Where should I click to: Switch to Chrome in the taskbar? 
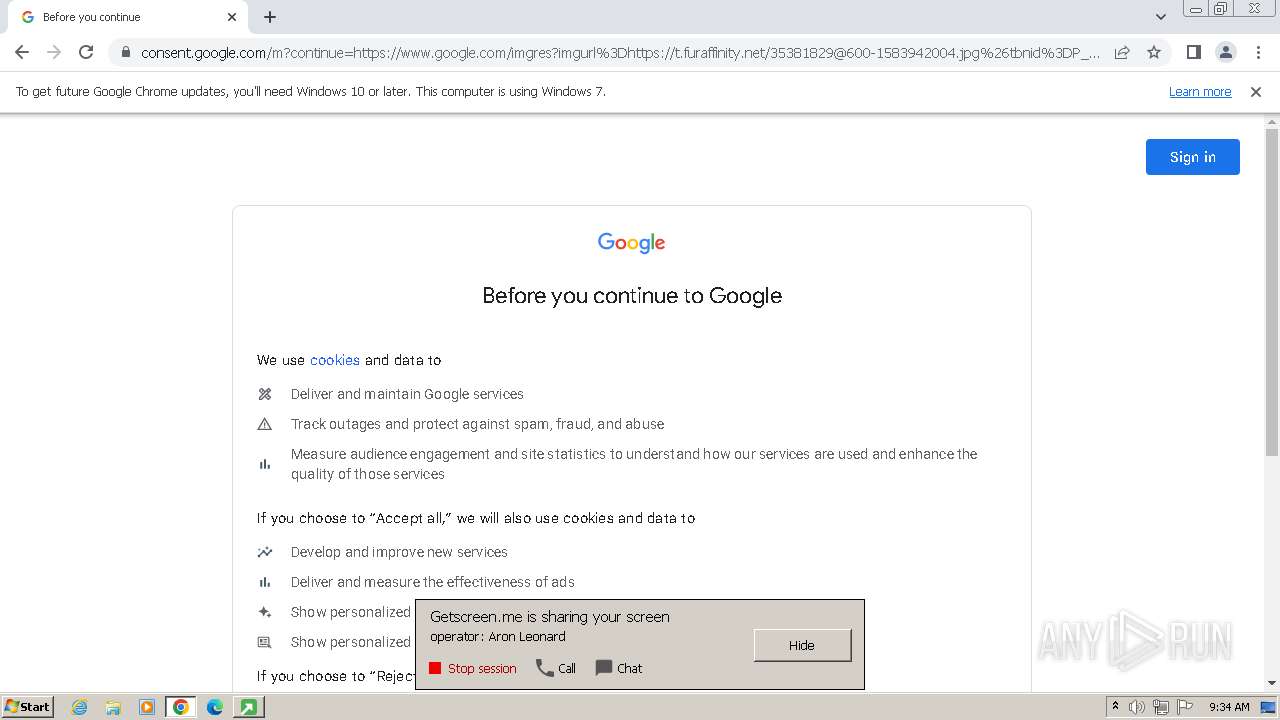point(181,707)
